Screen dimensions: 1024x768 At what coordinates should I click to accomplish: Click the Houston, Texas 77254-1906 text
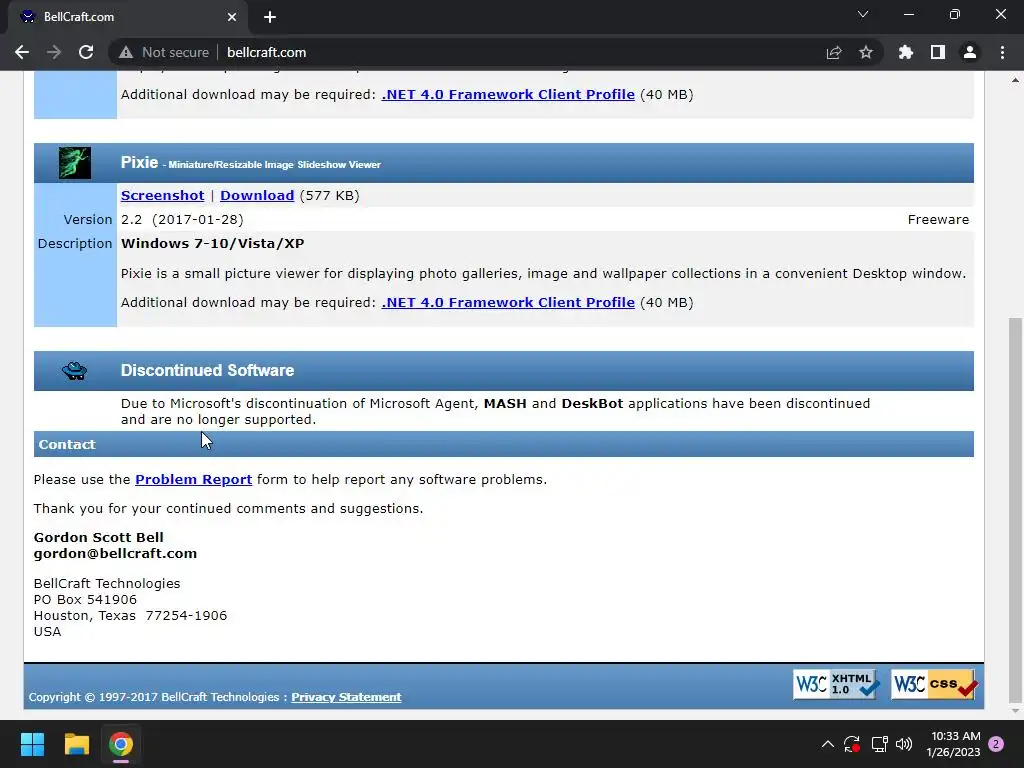pos(131,616)
